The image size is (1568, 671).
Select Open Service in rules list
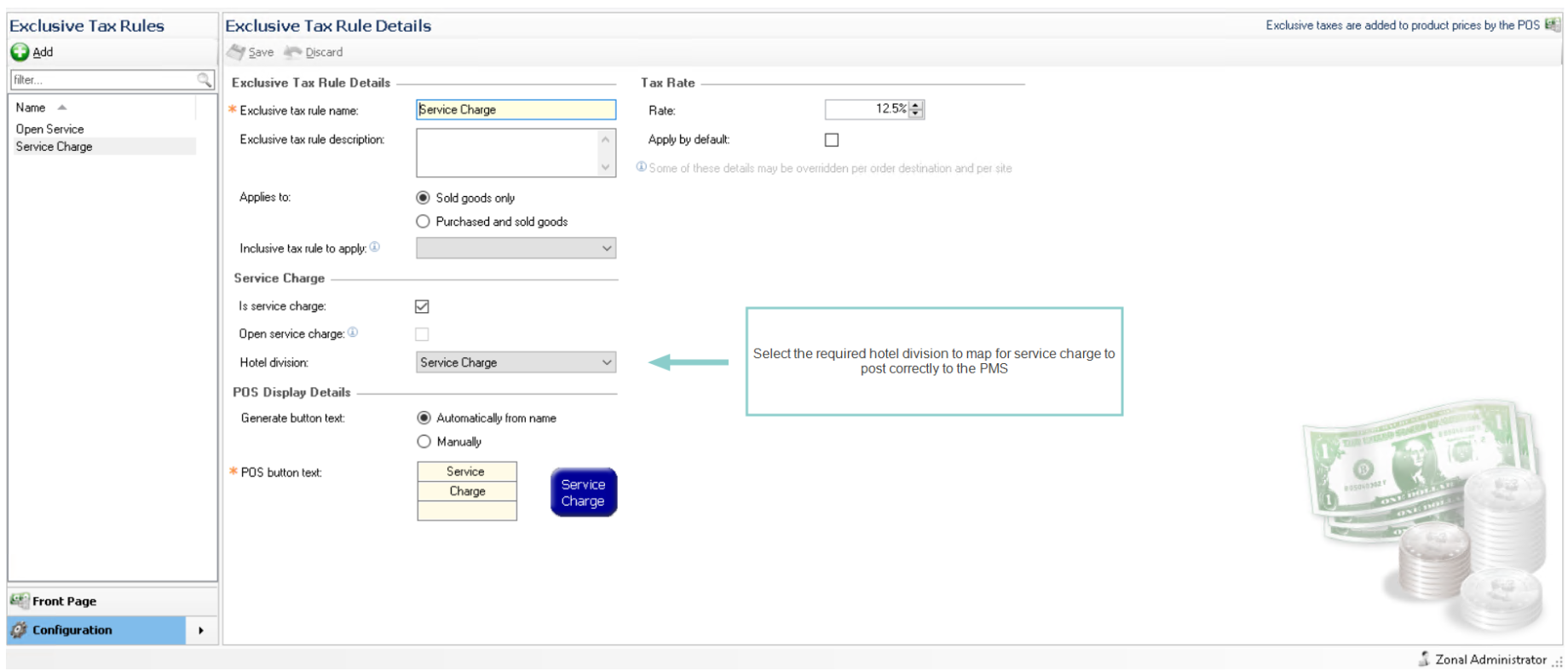(50, 129)
